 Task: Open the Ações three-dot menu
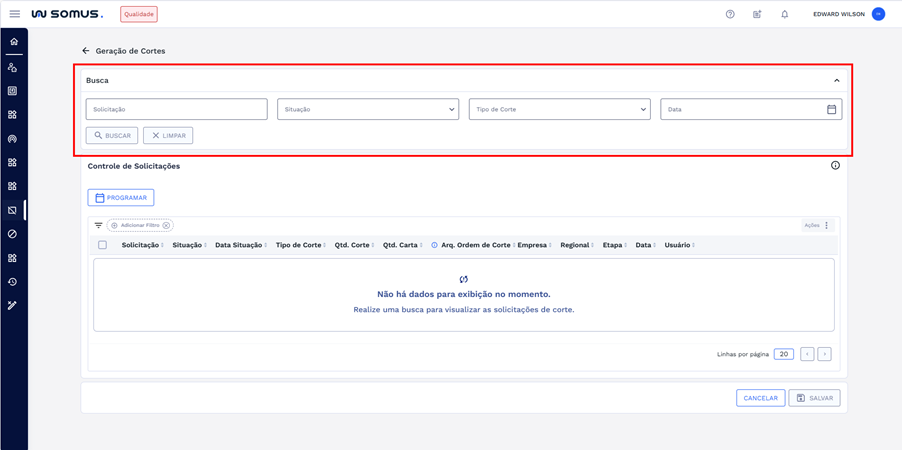(827, 226)
